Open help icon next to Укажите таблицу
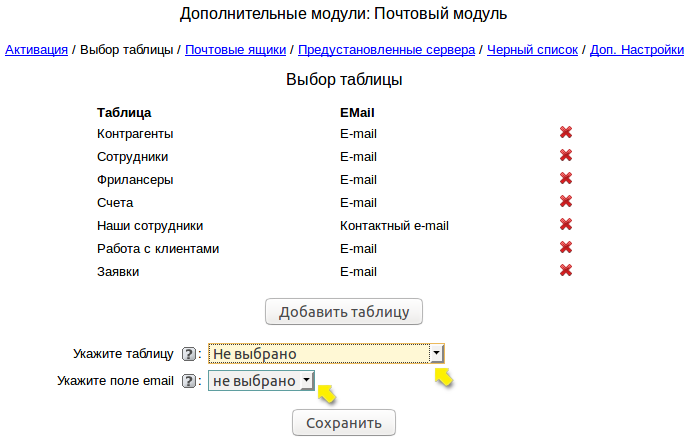The width and height of the screenshot is (691, 439). pyautogui.click(x=189, y=354)
